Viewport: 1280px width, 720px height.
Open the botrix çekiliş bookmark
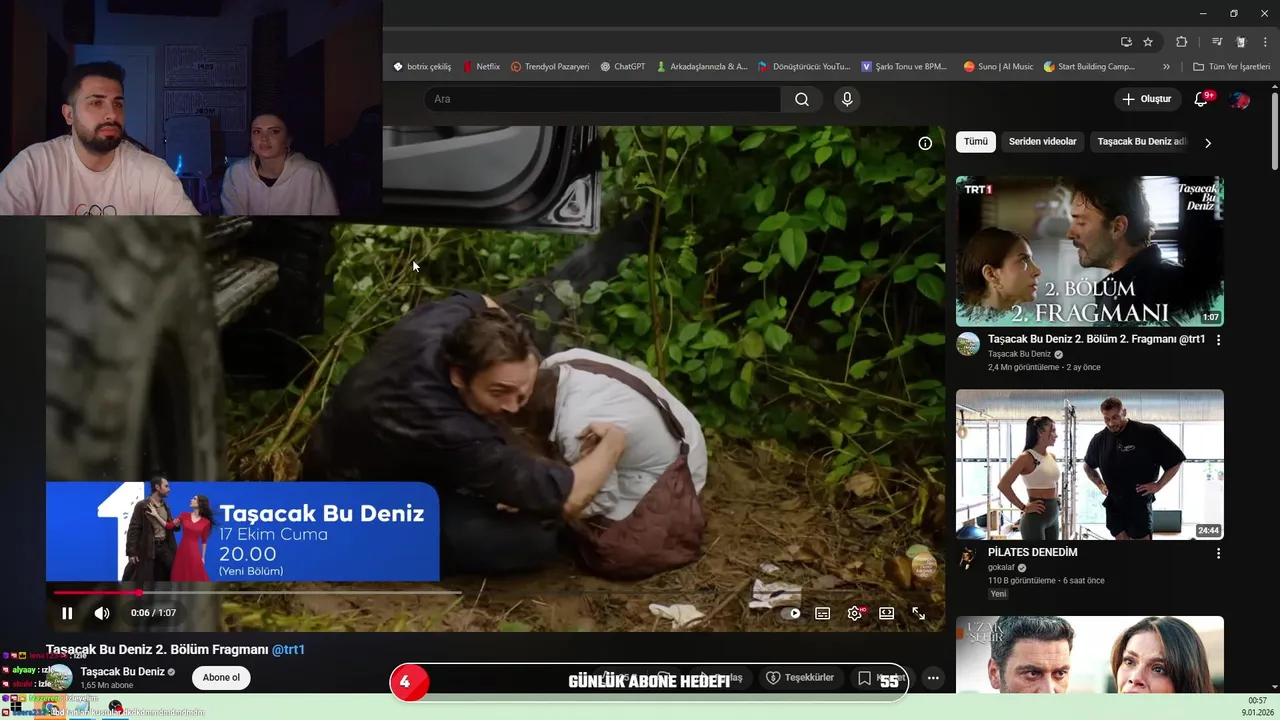pyautogui.click(x=422, y=67)
